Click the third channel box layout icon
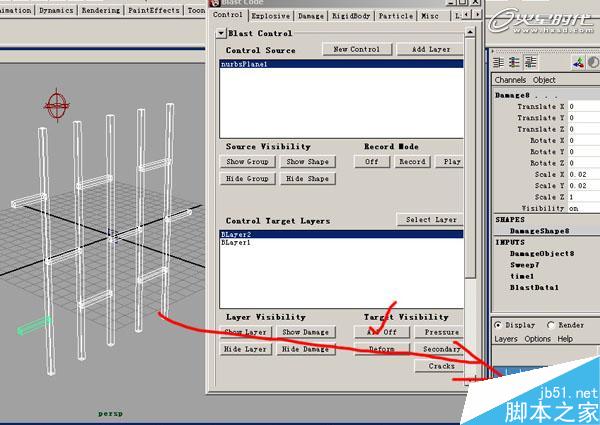 (530, 62)
